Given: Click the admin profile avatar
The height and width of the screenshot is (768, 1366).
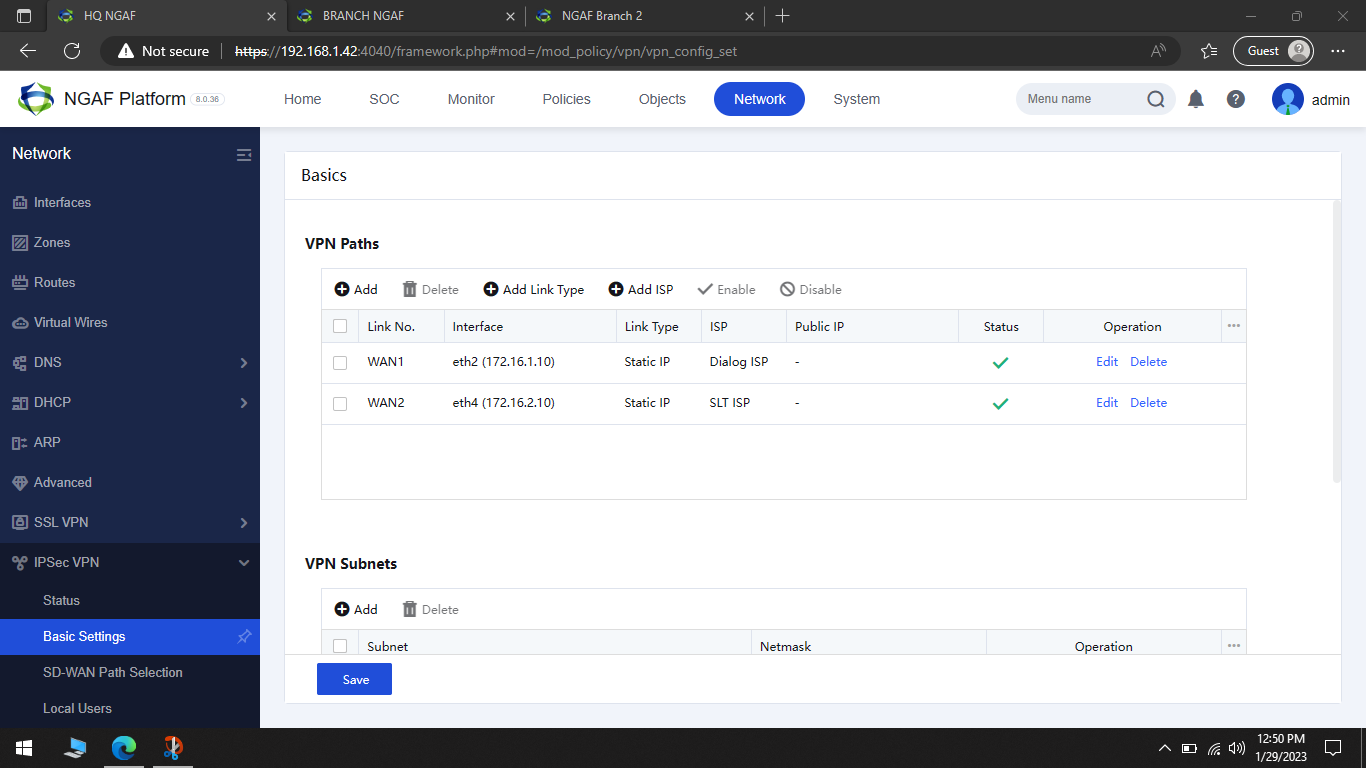Looking at the screenshot, I should [x=1288, y=98].
